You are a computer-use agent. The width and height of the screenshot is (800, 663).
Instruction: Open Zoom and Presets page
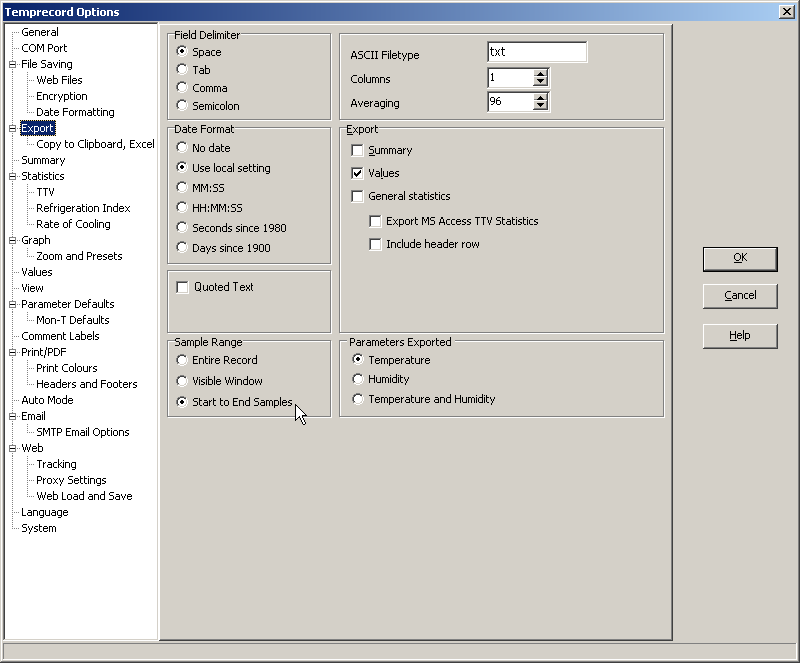(x=79, y=256)
